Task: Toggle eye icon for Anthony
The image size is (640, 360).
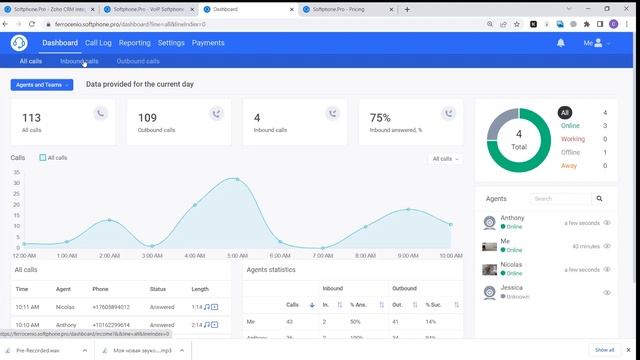Action: 607,223
